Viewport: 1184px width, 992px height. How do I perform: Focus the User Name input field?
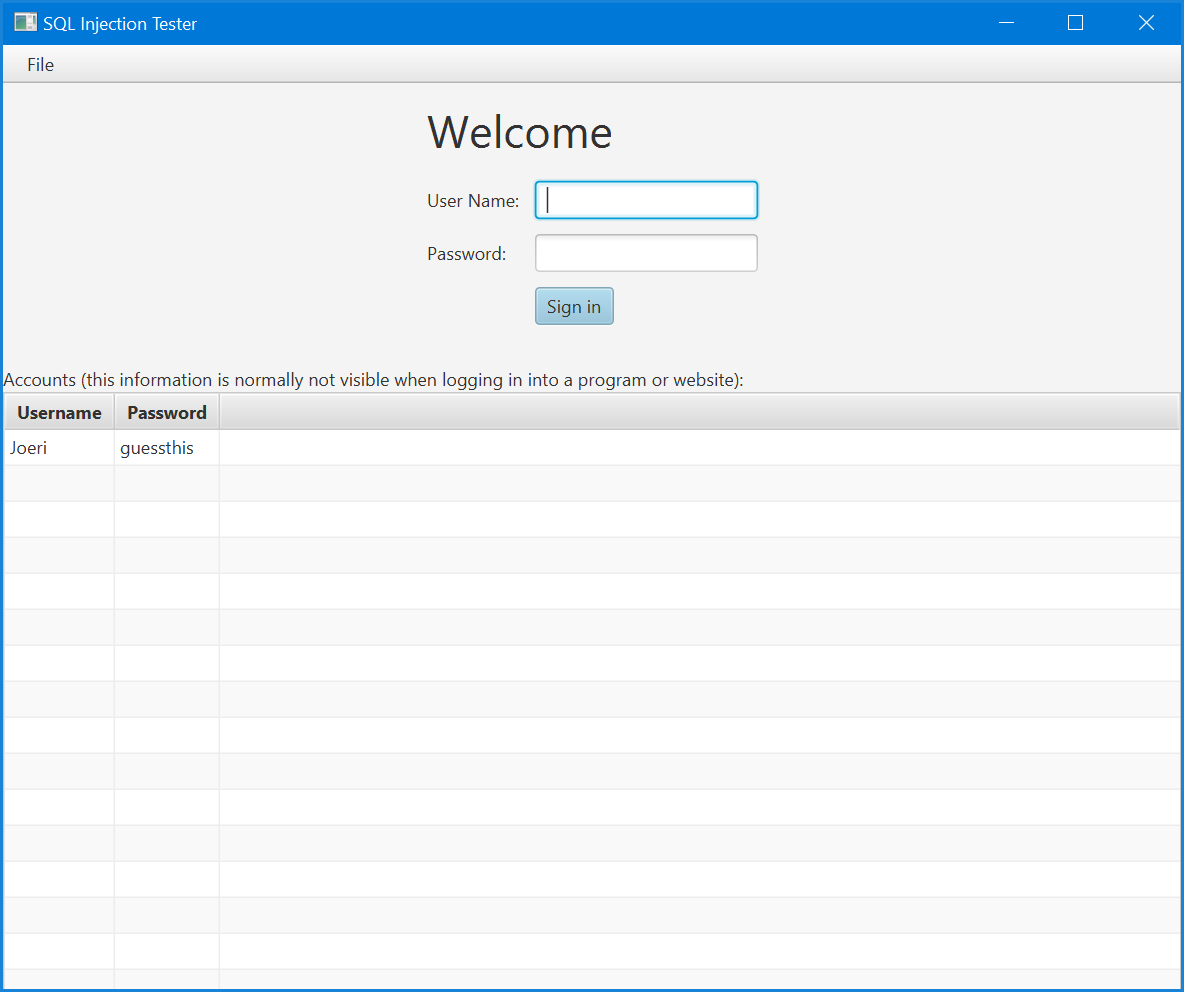[x=646, y=200]
